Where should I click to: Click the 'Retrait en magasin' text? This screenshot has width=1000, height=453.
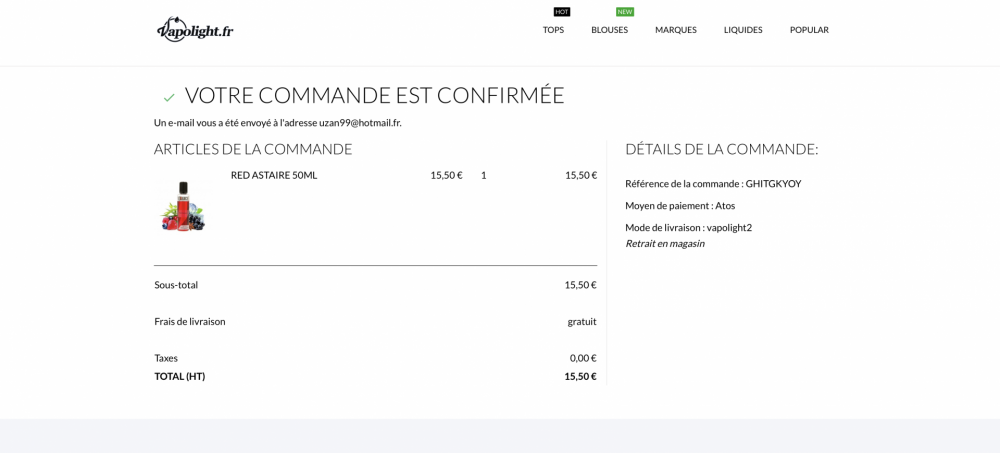pos(665,243)
